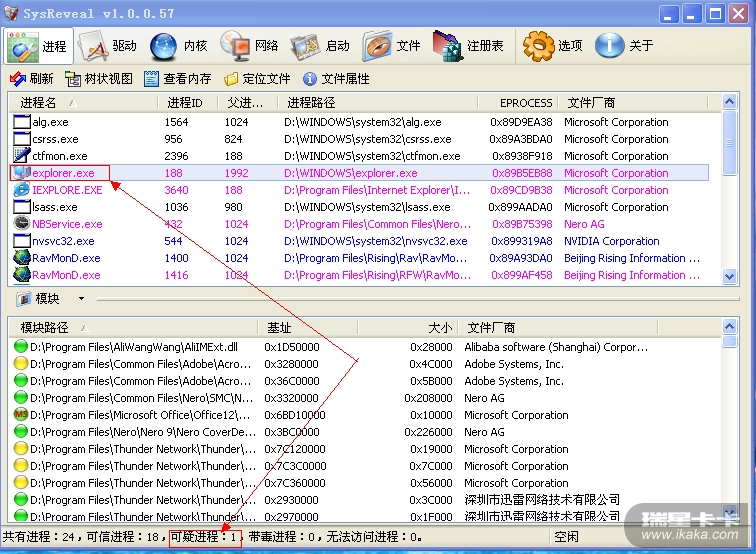Click module size 0x208000

428,398
